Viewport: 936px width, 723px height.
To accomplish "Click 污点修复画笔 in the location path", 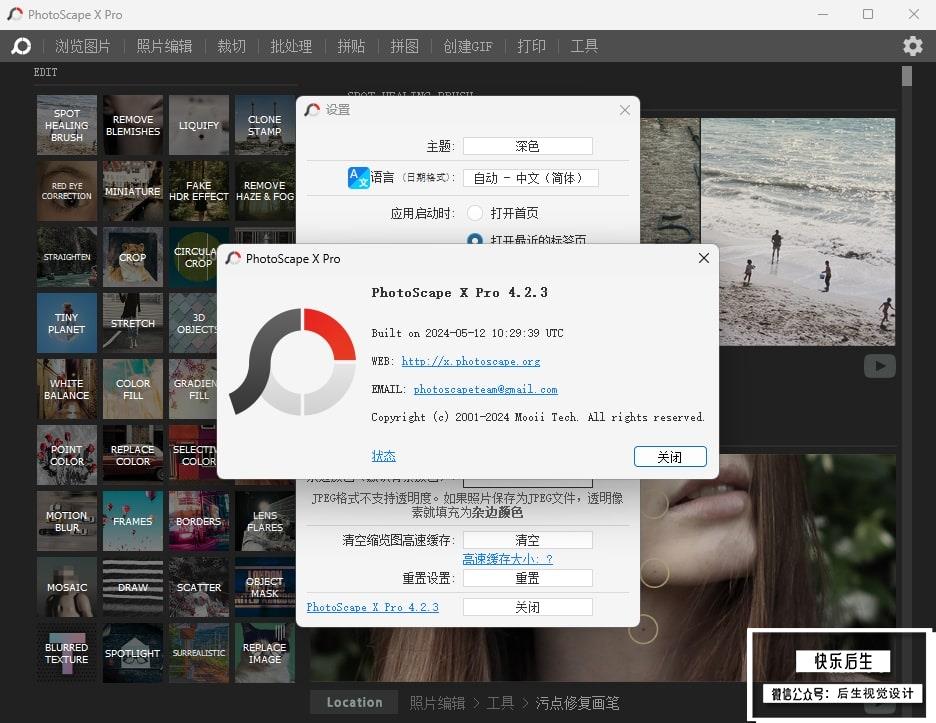I will point(577,703).
